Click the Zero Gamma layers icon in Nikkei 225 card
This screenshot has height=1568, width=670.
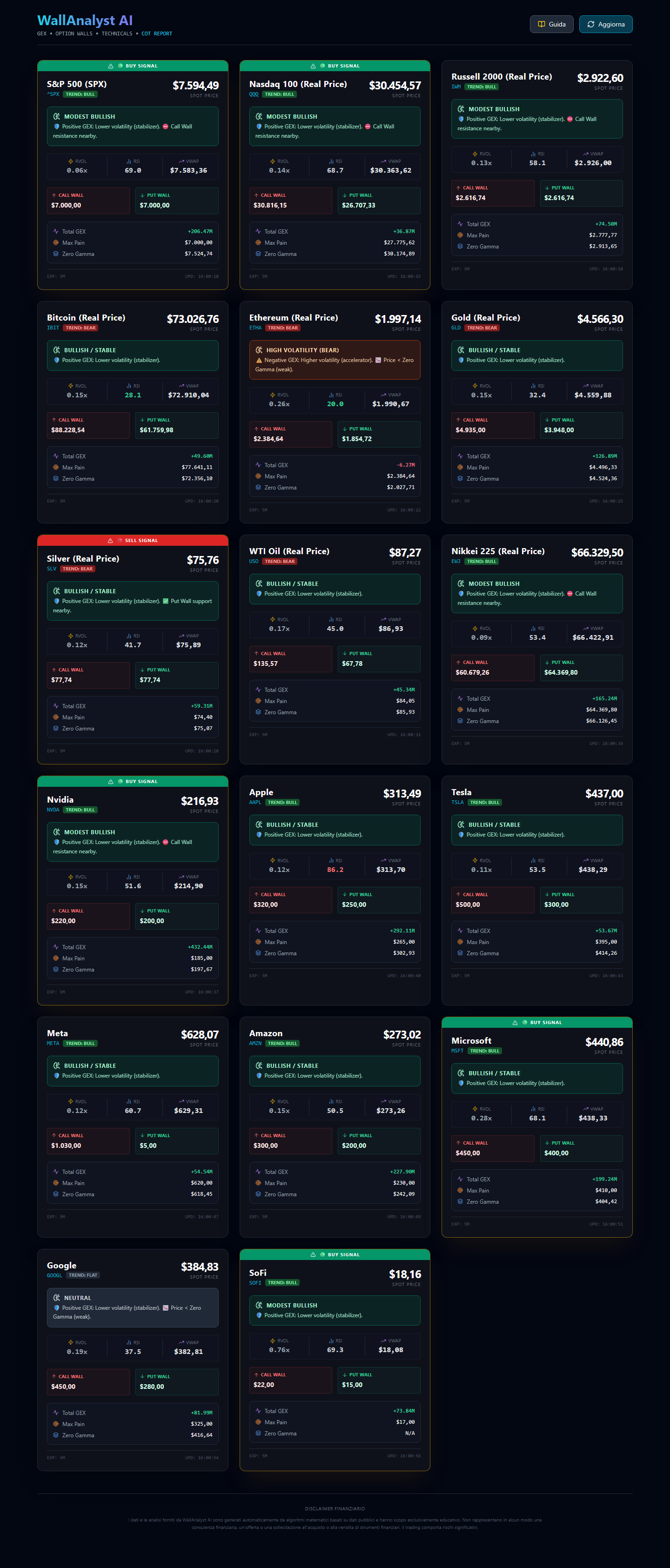coord(460,721)
